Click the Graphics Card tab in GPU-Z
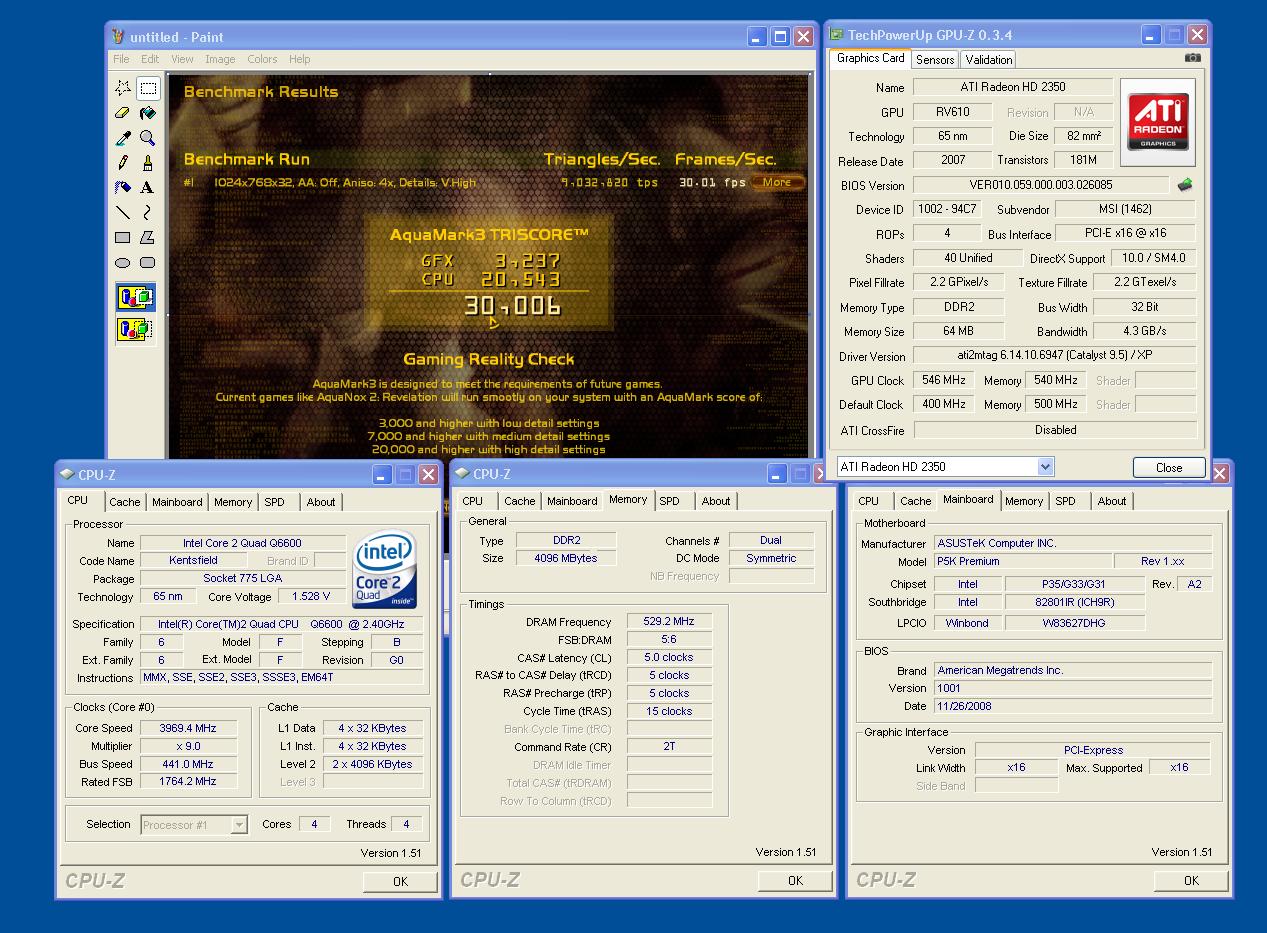This screenshot has width=1267, height=933. [870, 58]
